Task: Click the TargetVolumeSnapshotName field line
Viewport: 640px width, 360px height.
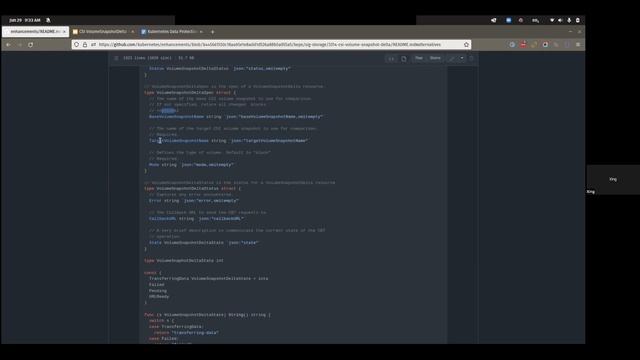Action: coord(229,140)
